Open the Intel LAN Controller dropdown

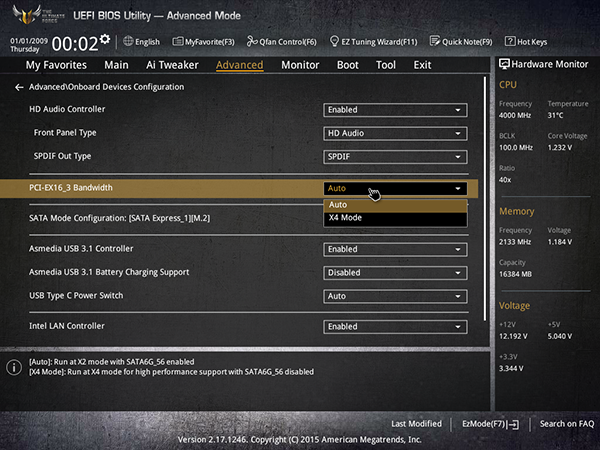pyautogui.click(x=395, y=327)
